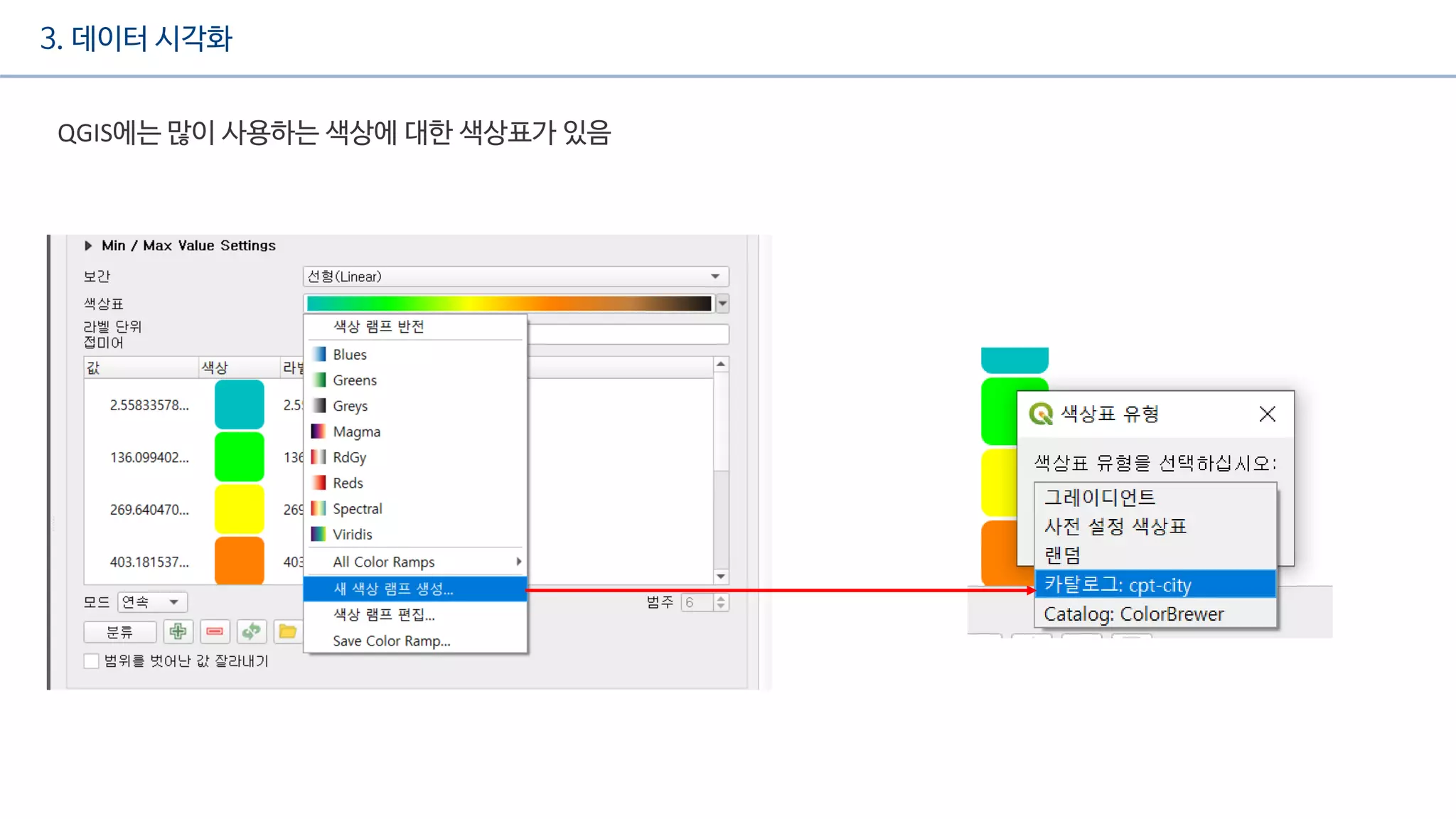Click the Spectral ramp preview icon

(x=318, y=508)
